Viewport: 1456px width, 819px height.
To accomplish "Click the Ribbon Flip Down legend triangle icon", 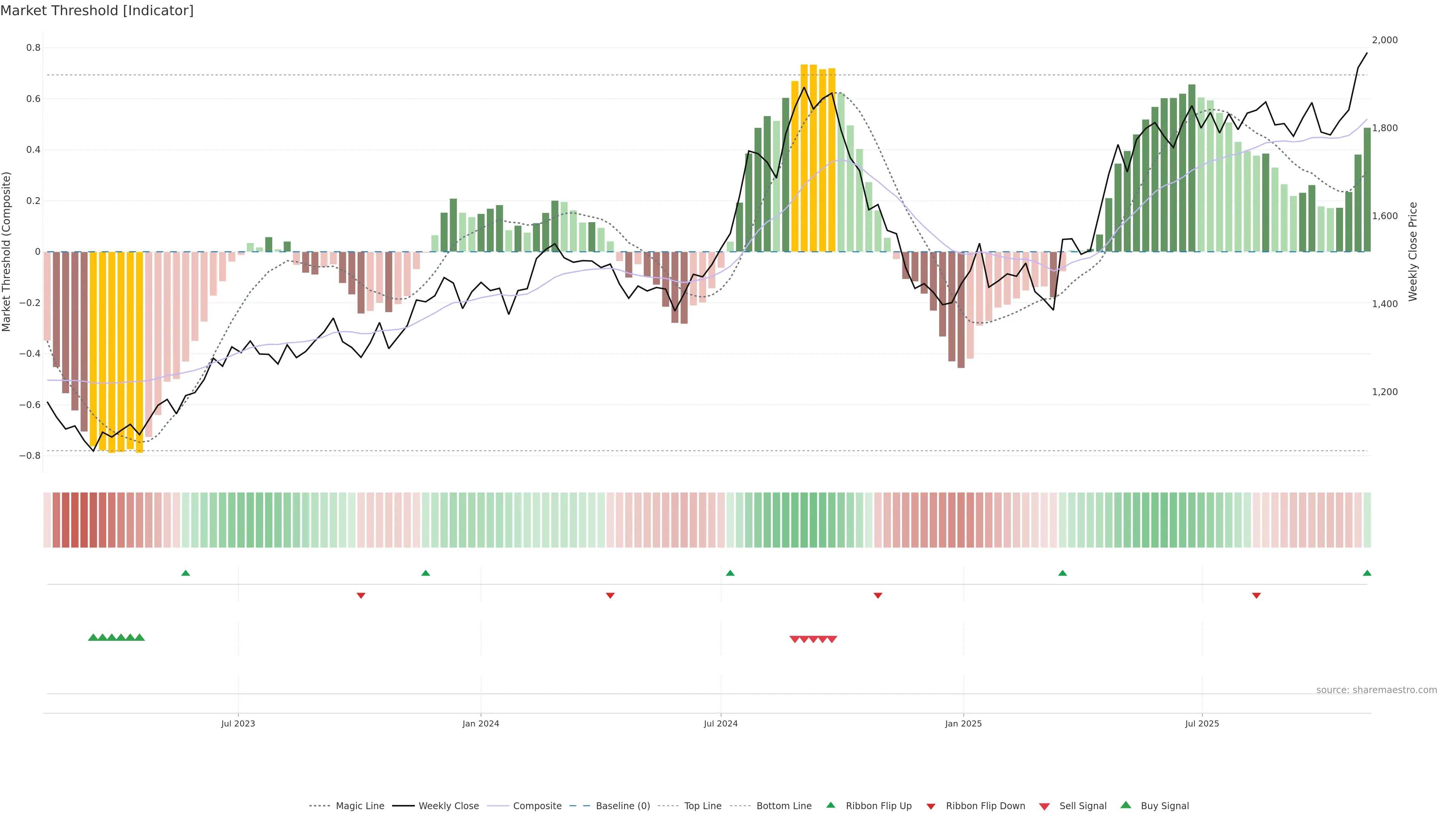I will tap(931, 806).
